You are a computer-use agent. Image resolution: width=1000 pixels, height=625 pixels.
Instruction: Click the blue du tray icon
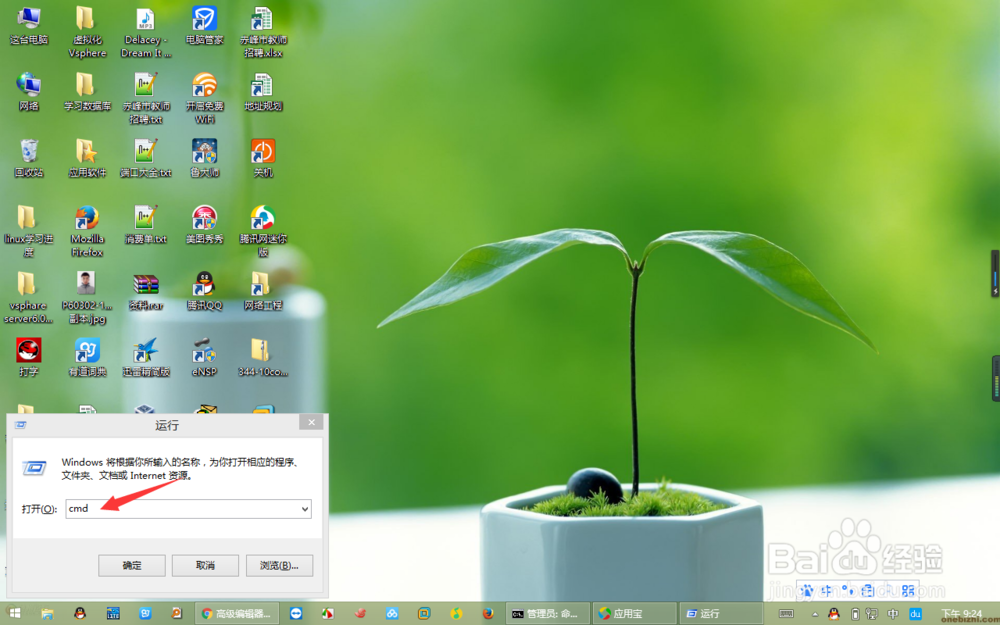(915, 614)
